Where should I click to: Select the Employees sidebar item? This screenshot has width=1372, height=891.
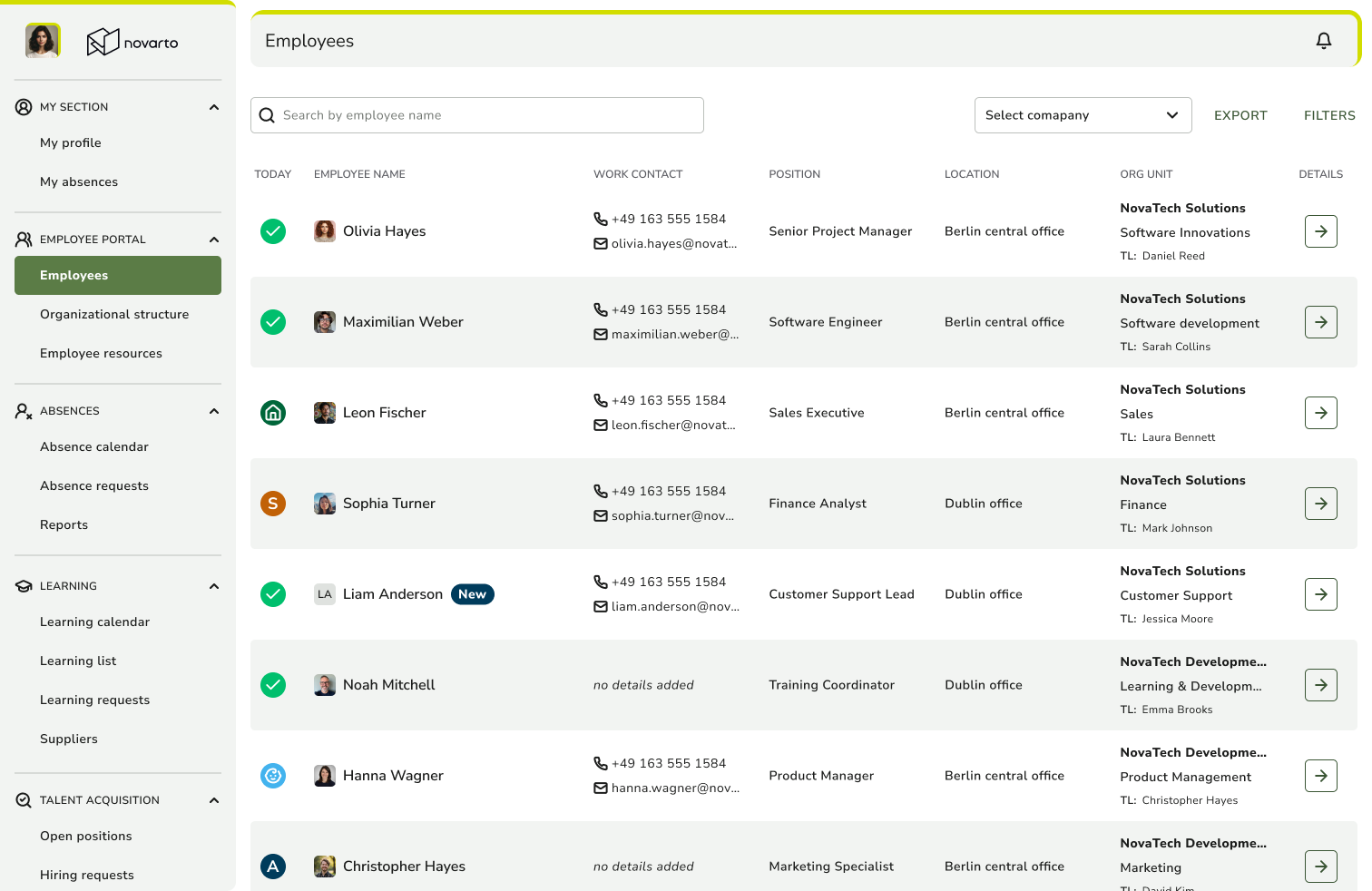click(x=118, y=275)
